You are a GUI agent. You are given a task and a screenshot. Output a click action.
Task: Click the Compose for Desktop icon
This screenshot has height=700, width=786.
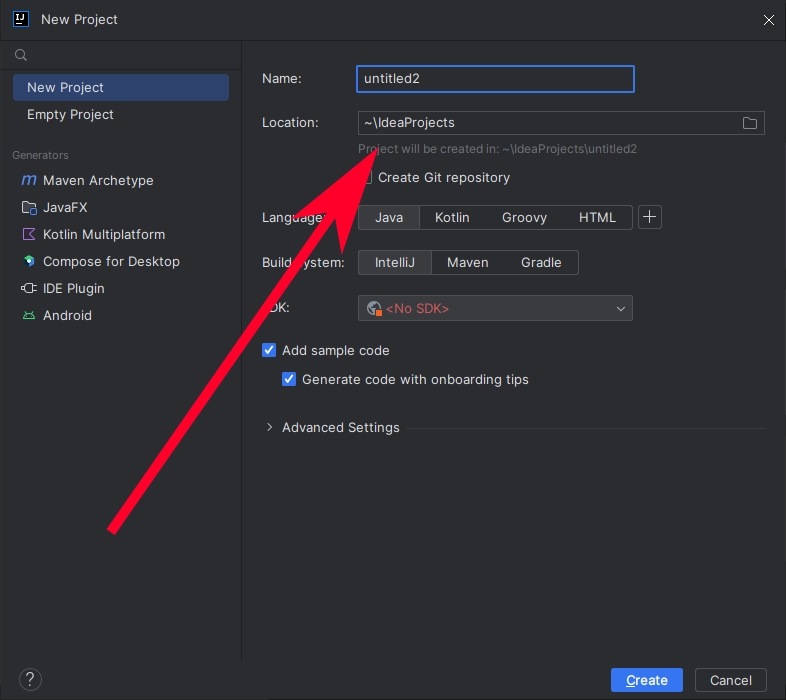tap(28, 262)
